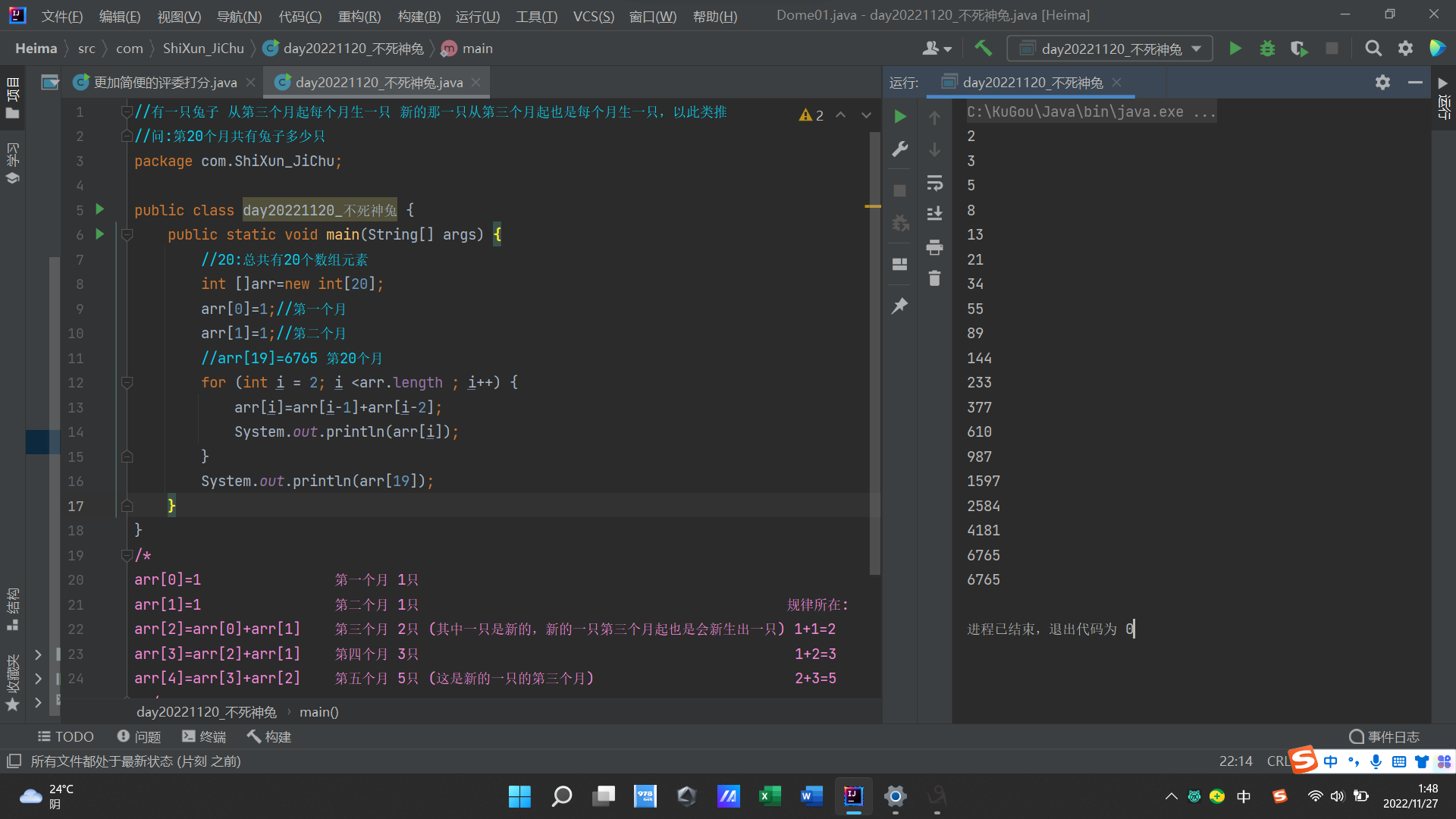Switch to 更加简便的评委打分.java tab
The image size is (1456, 819).
(x=165, y=83)
